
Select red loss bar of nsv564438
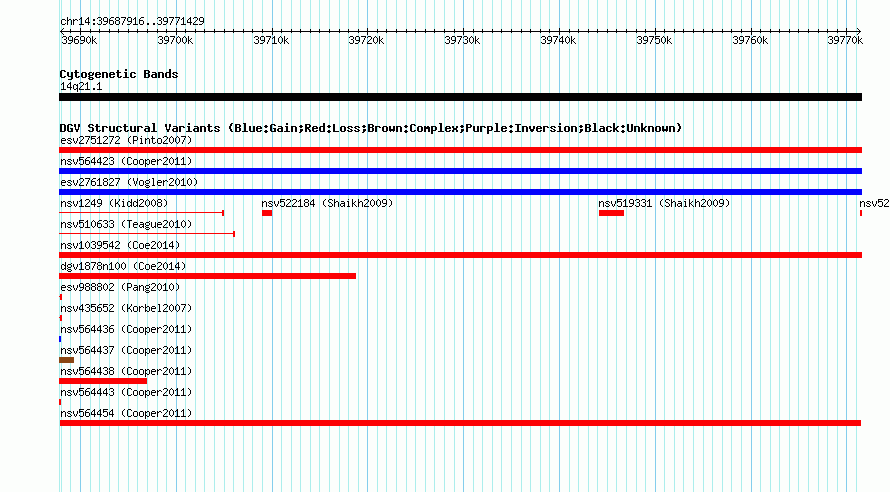(x=103, y=381)
